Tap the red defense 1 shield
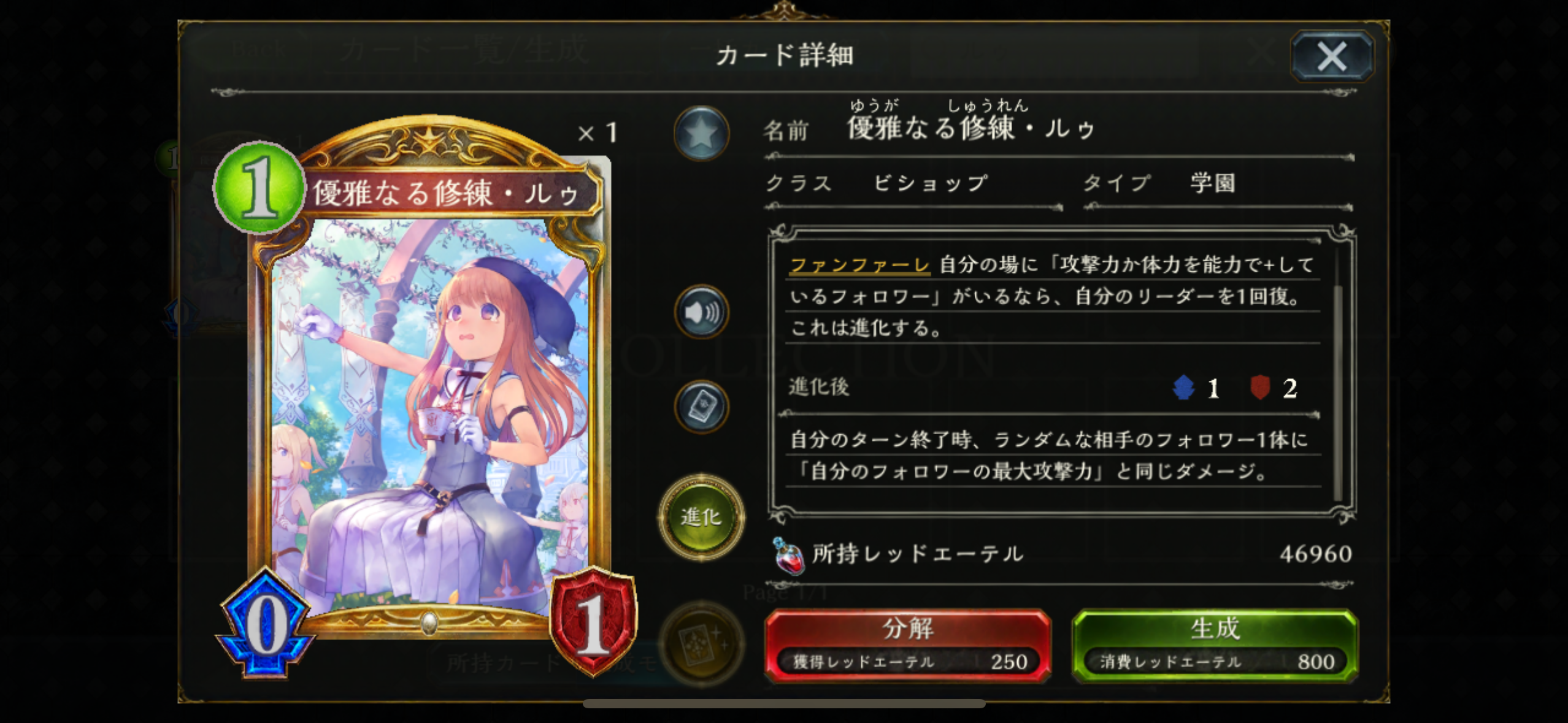1568x723 pixels. (593, 621)
